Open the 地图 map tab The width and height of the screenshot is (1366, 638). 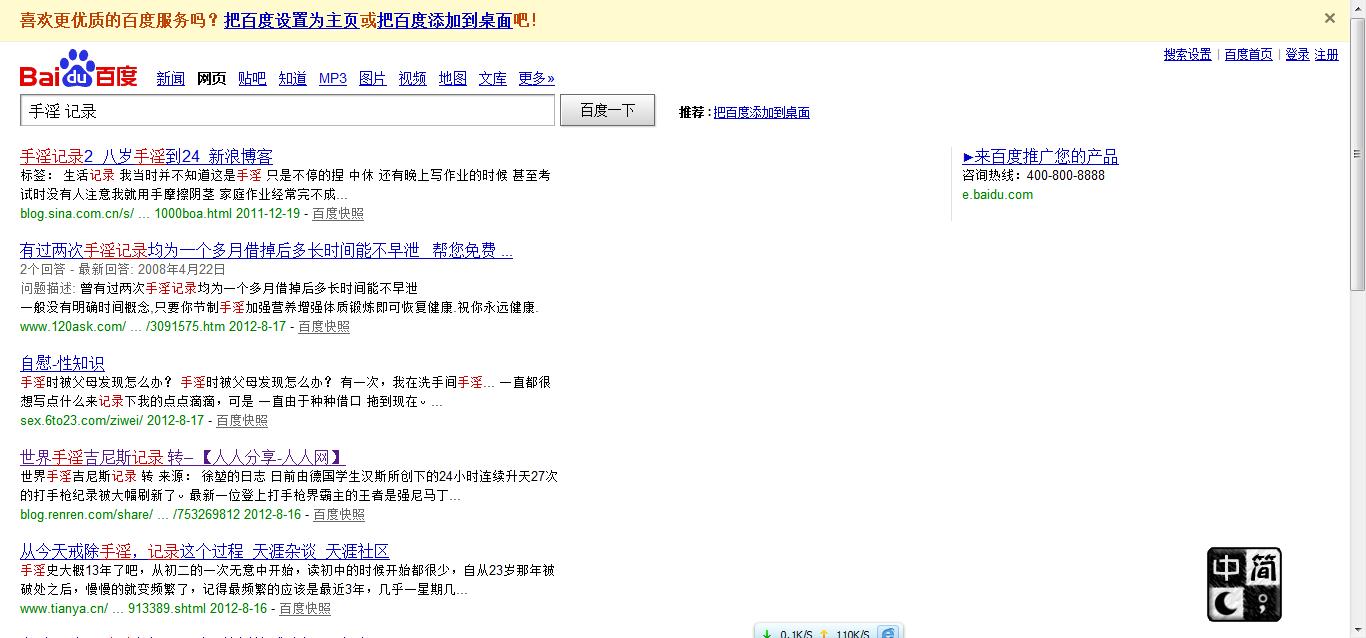(x=453, y=79)
